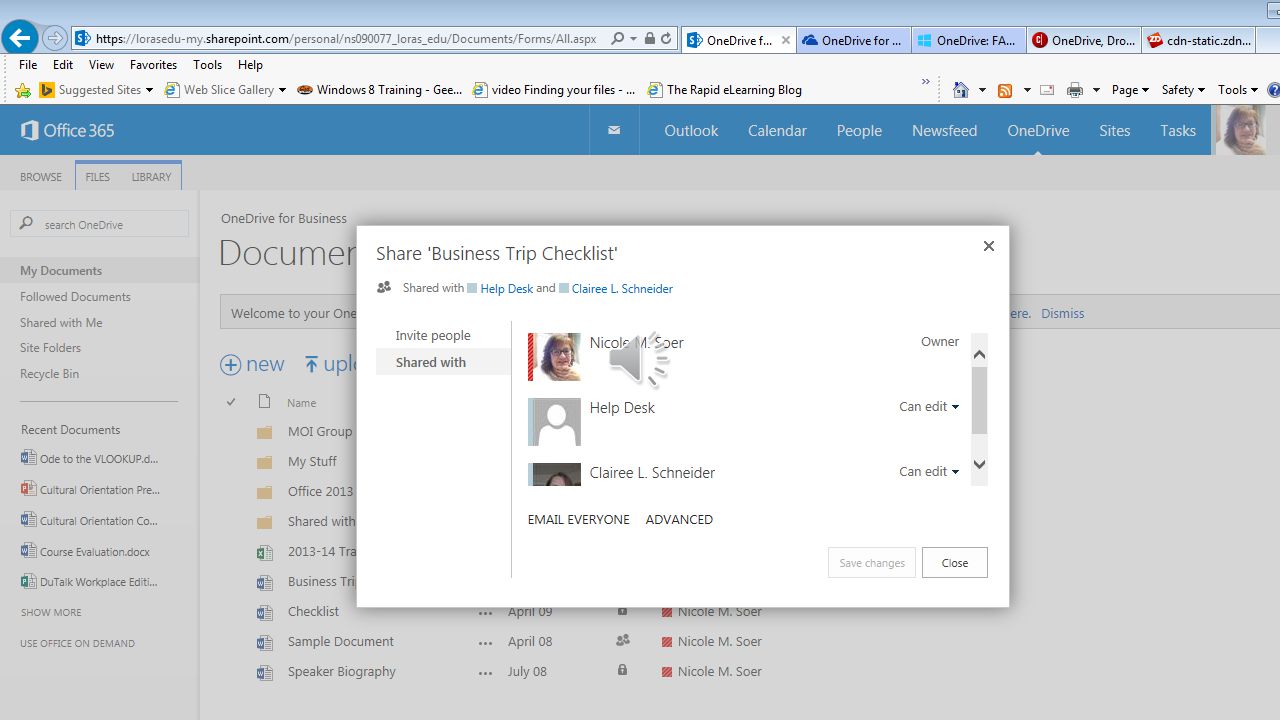The width and height of the screenshot is (1280, 720).
Task: Click the scroll up arrow in shared list
Action: (x=979, y=354)
